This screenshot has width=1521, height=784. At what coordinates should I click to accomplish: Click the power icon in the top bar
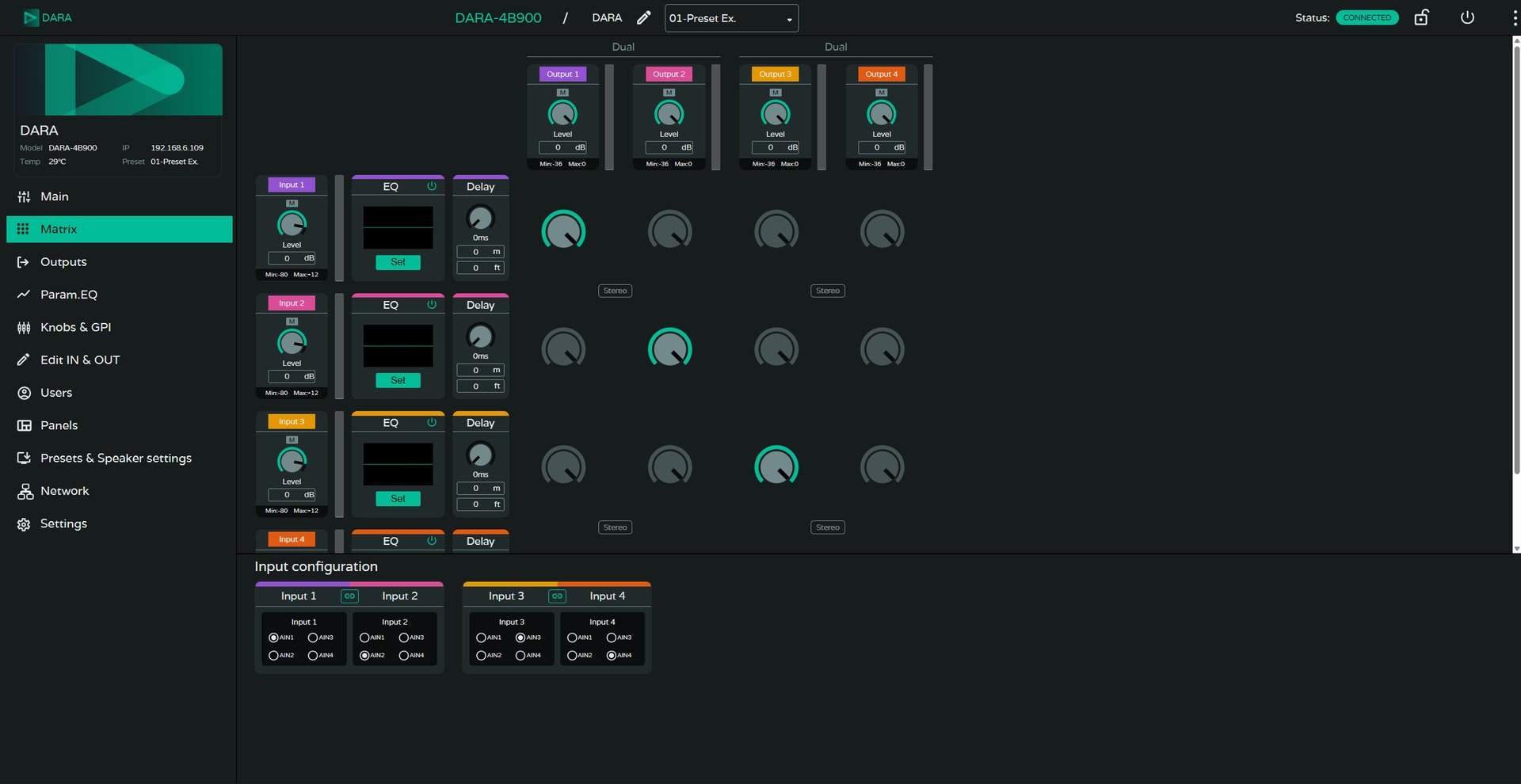click(x=1467, y=17)
